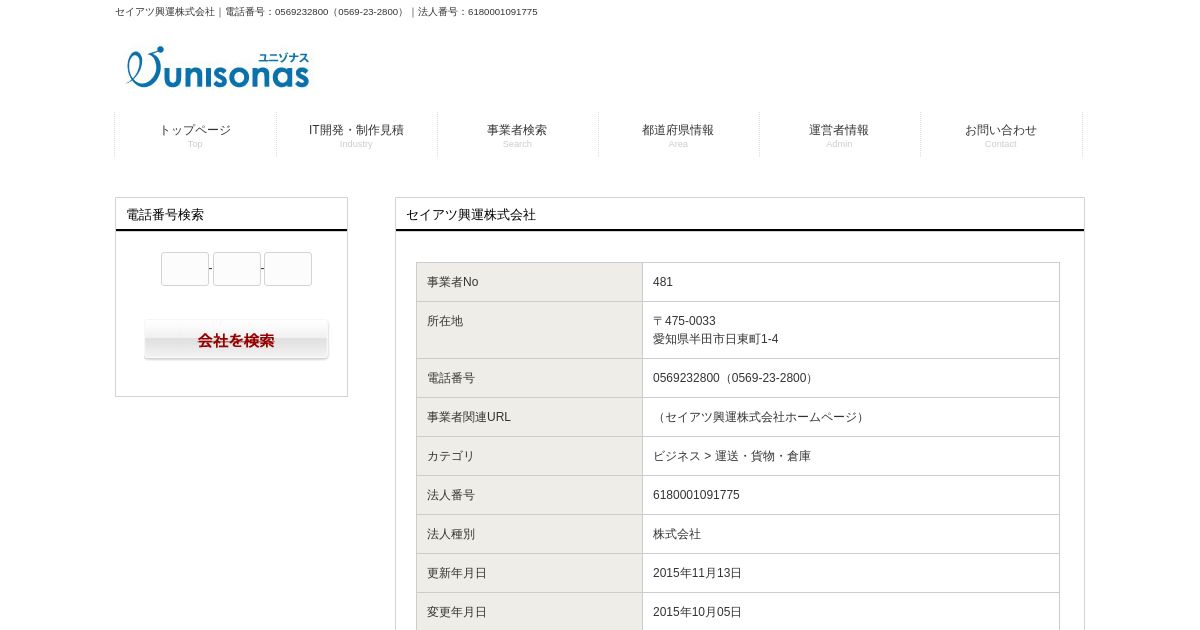Open the トップページ menu item

click(x=195, y=135)
